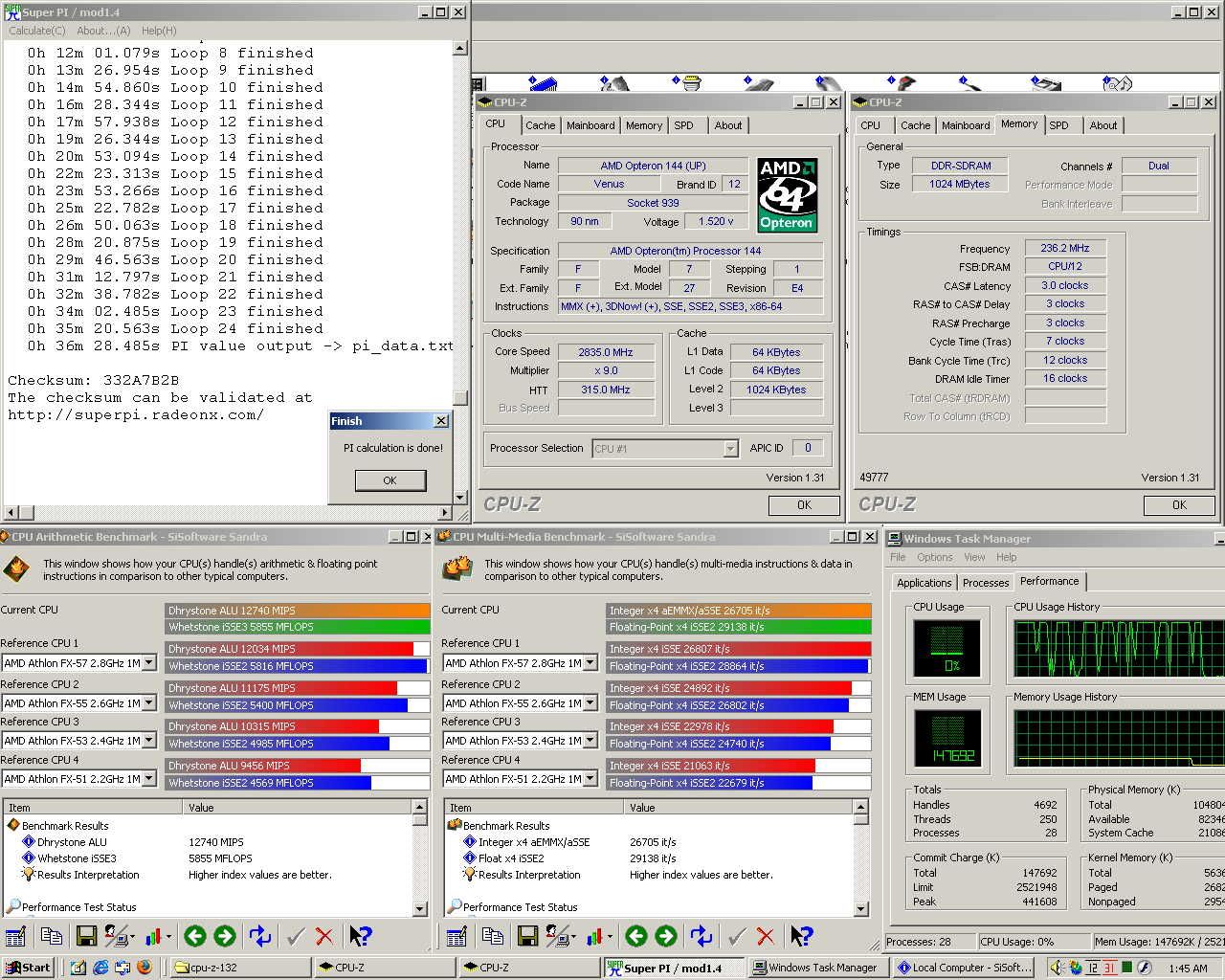This screenshot has height=980, width=1225.
Task: Click green Whetstone iSSE3 5855 MFLOPS bar
Action: tap(298, 627)
